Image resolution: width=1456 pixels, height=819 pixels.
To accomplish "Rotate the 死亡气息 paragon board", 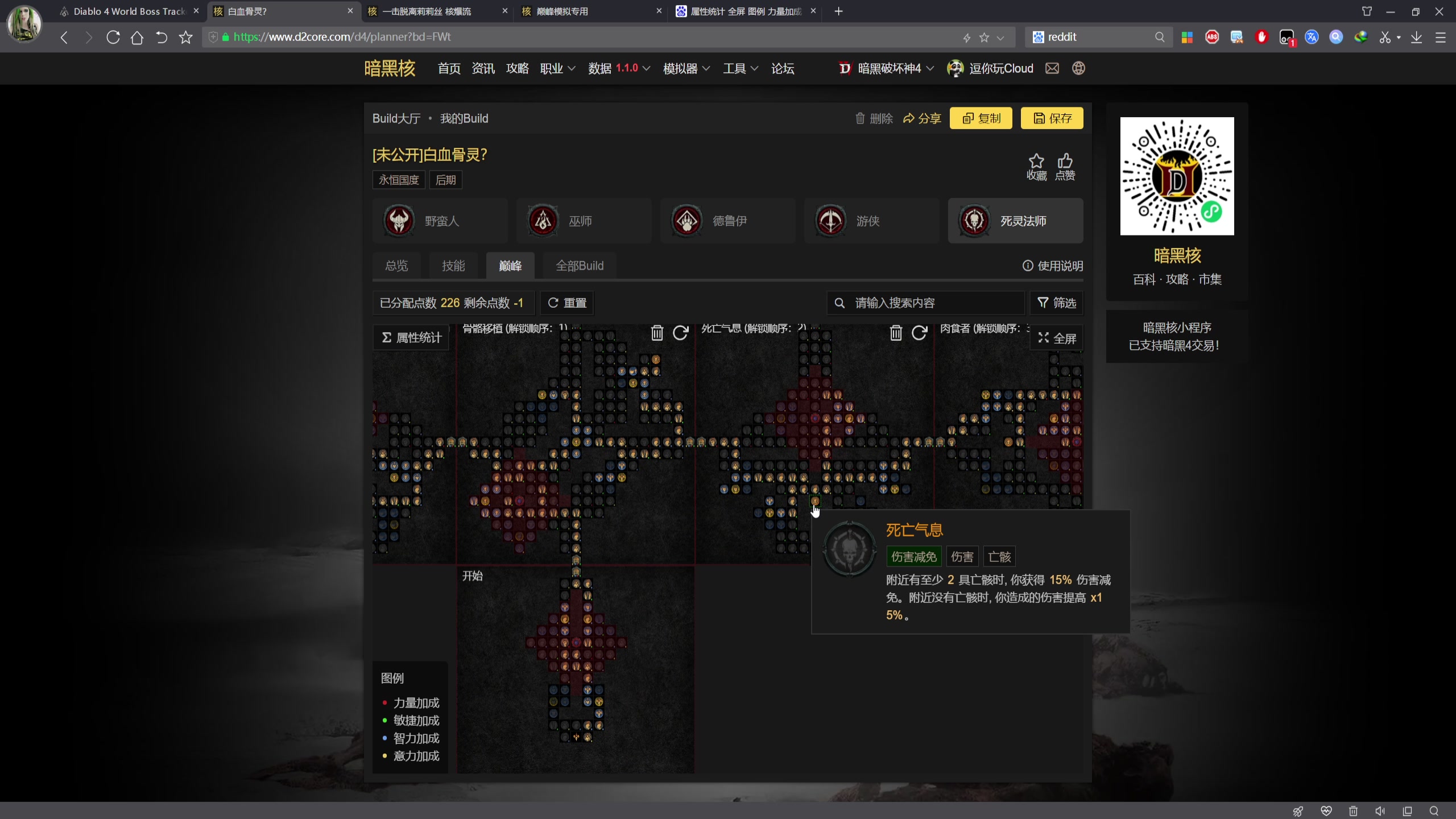I will tap(920, 333).
